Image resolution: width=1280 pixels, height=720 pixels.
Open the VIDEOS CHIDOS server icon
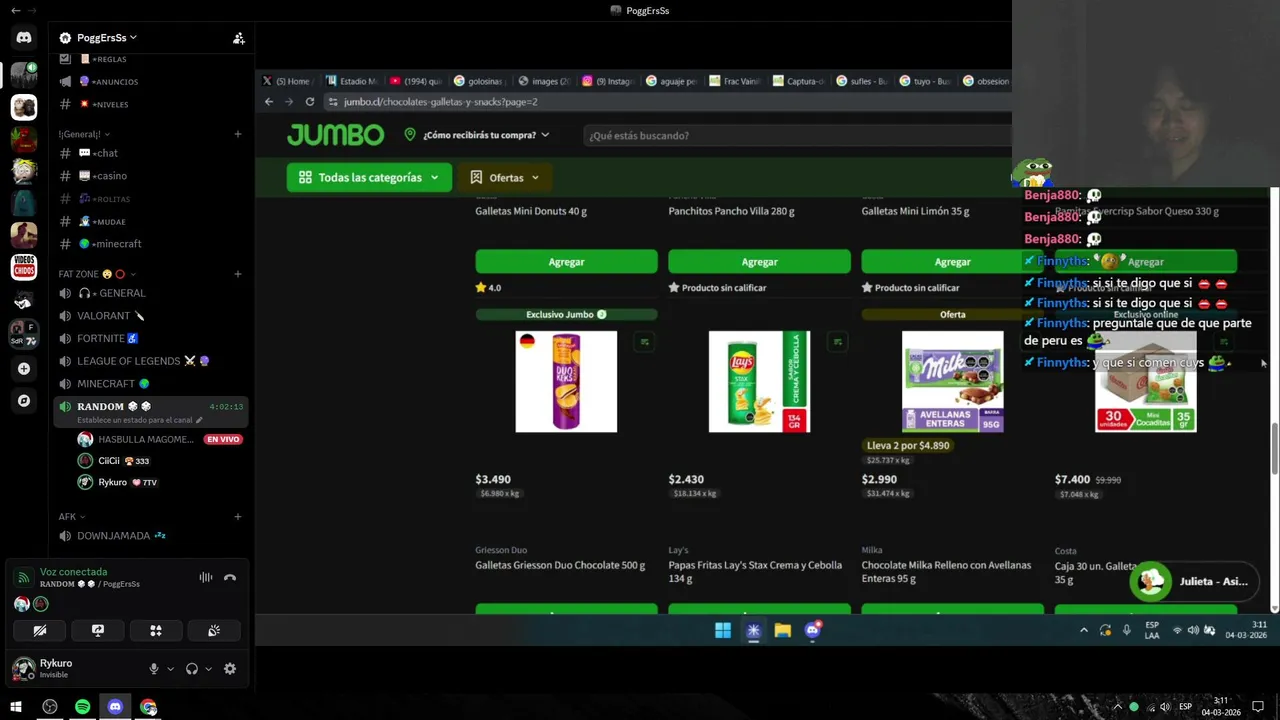pyautogui.click(x=24, y=267)
